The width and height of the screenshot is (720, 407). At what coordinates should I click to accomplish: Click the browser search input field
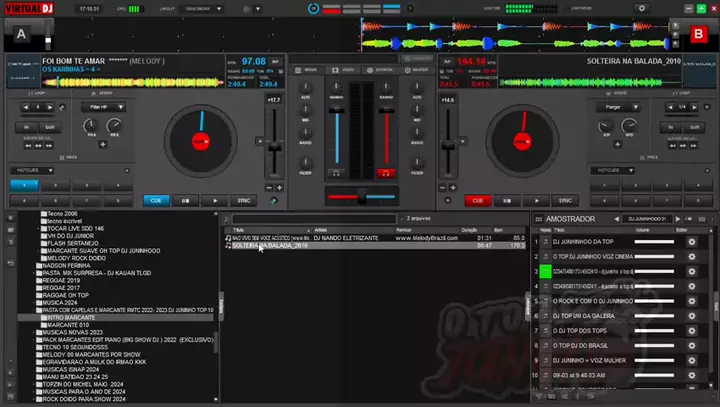click(314, 219)
